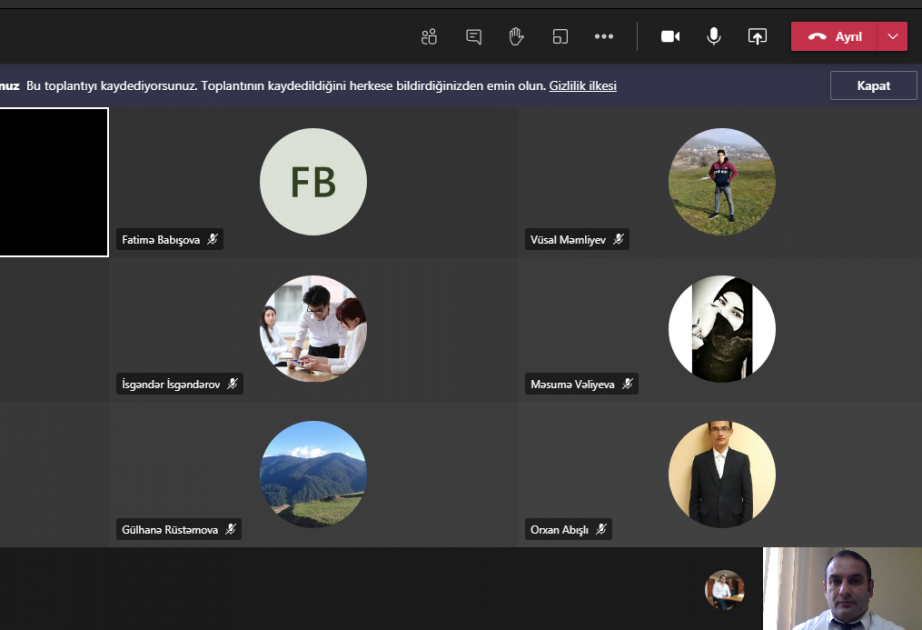The image size is (922, 630).
Task: Select Fatimə Babışova FB avatar
Action: pos(313,182)
